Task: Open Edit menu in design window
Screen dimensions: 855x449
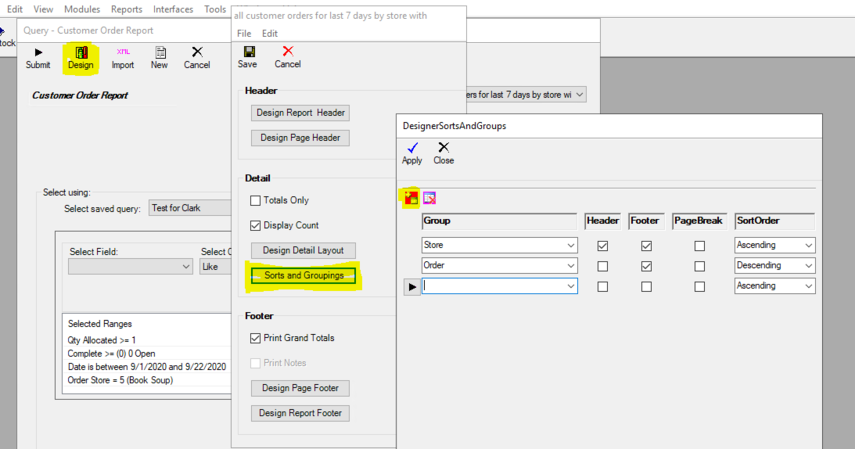Action: click(269, 33)
